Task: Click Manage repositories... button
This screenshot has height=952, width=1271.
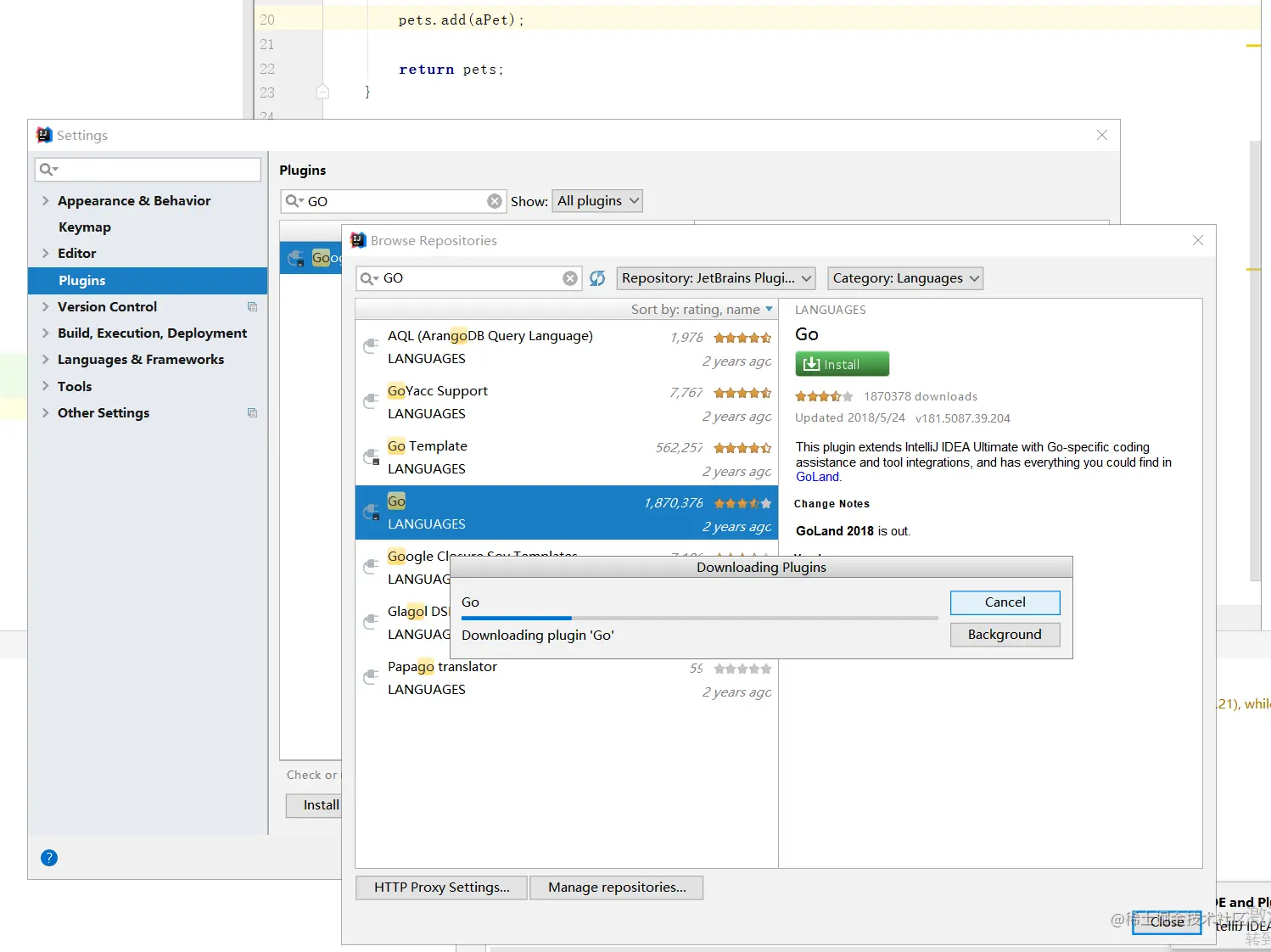Action: 617,888
